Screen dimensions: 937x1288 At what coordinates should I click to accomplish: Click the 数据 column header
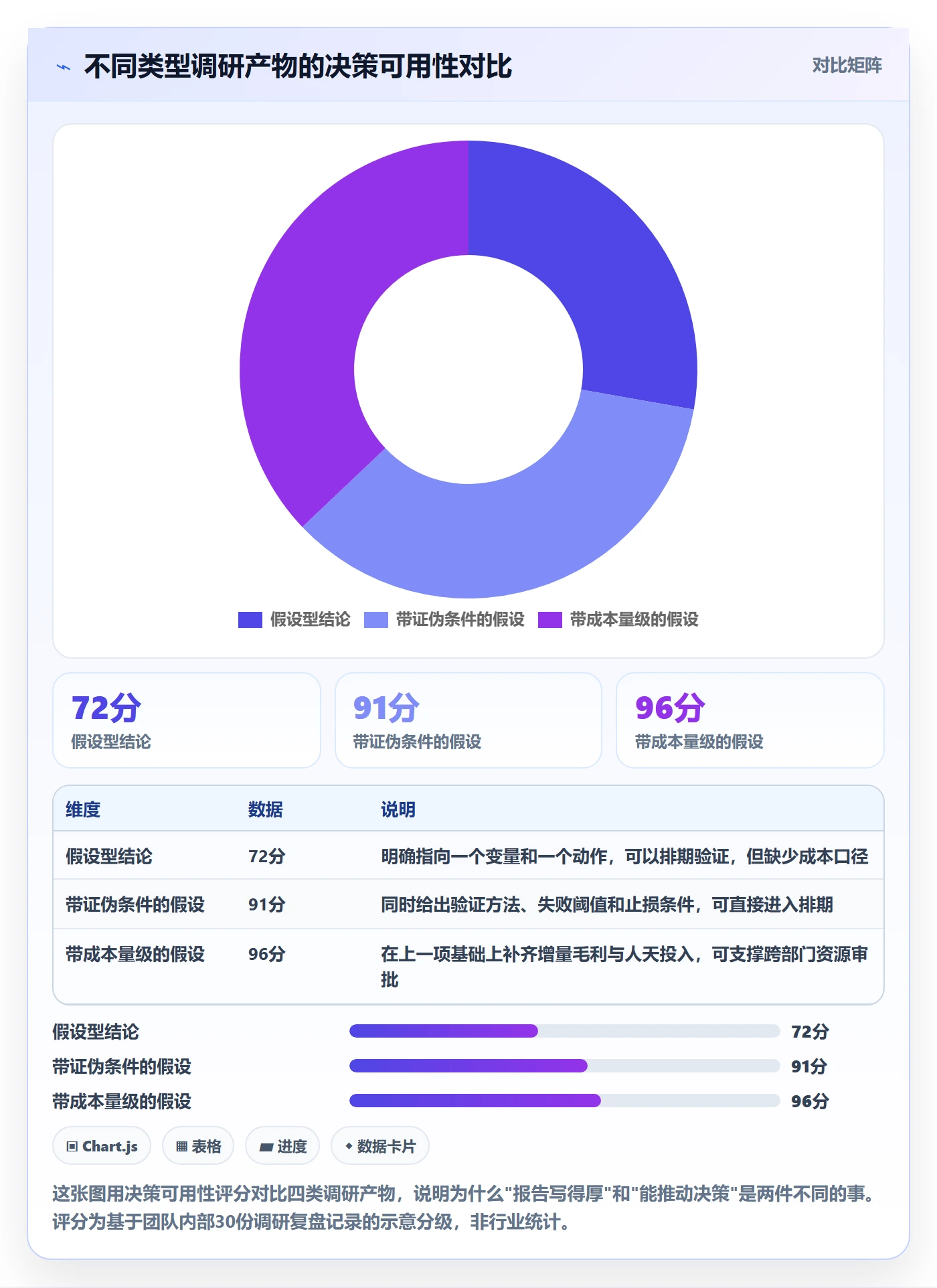click(x=266, y=809)
